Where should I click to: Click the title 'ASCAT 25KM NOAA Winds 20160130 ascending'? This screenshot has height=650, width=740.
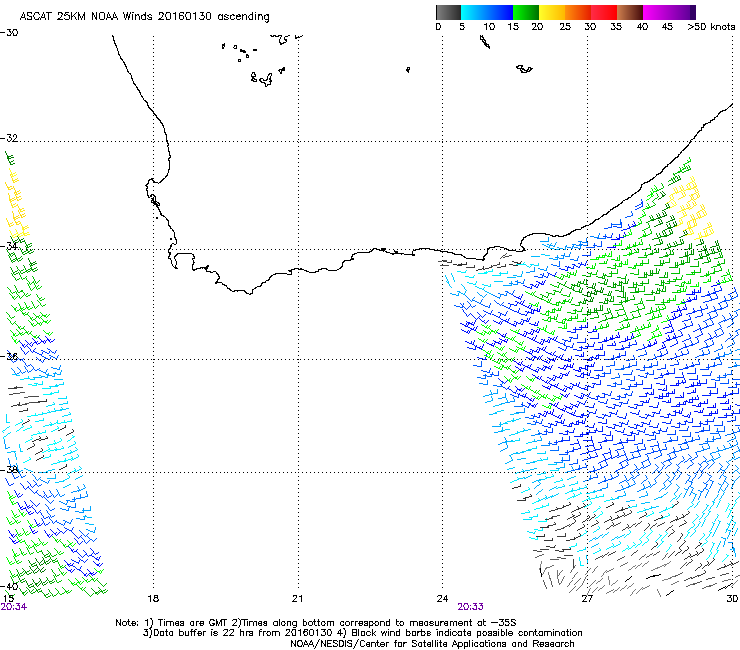[144, 17]
